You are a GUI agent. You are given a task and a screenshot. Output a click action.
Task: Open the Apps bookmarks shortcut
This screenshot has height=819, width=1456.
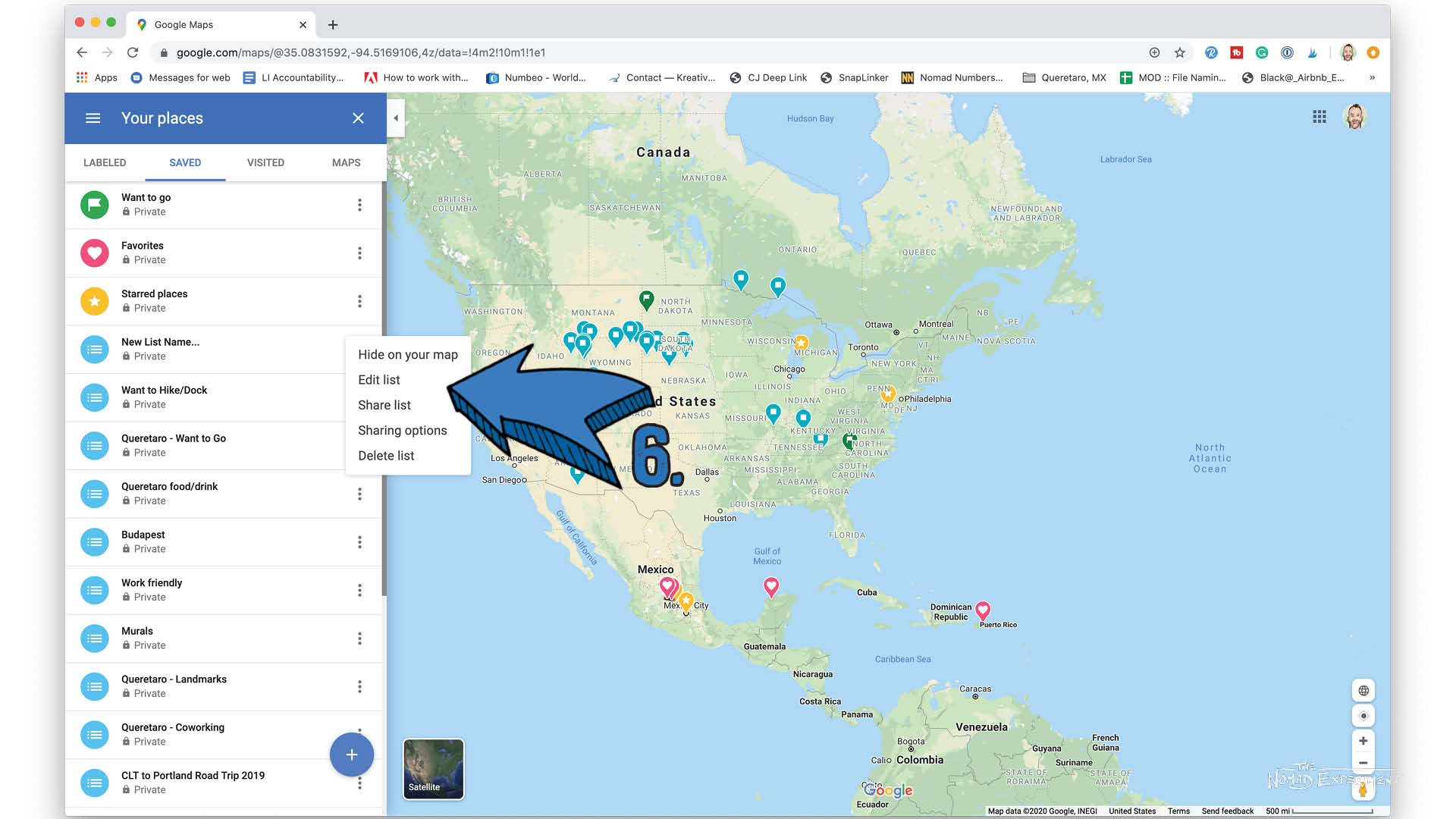coord(97,77)
